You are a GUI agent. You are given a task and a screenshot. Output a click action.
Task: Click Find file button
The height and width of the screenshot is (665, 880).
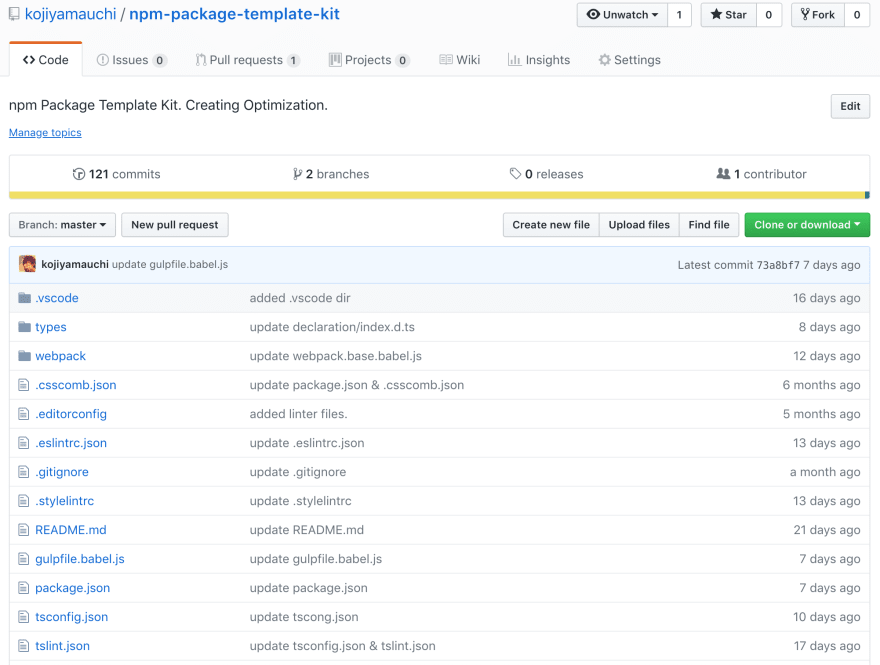coord(709,224)
